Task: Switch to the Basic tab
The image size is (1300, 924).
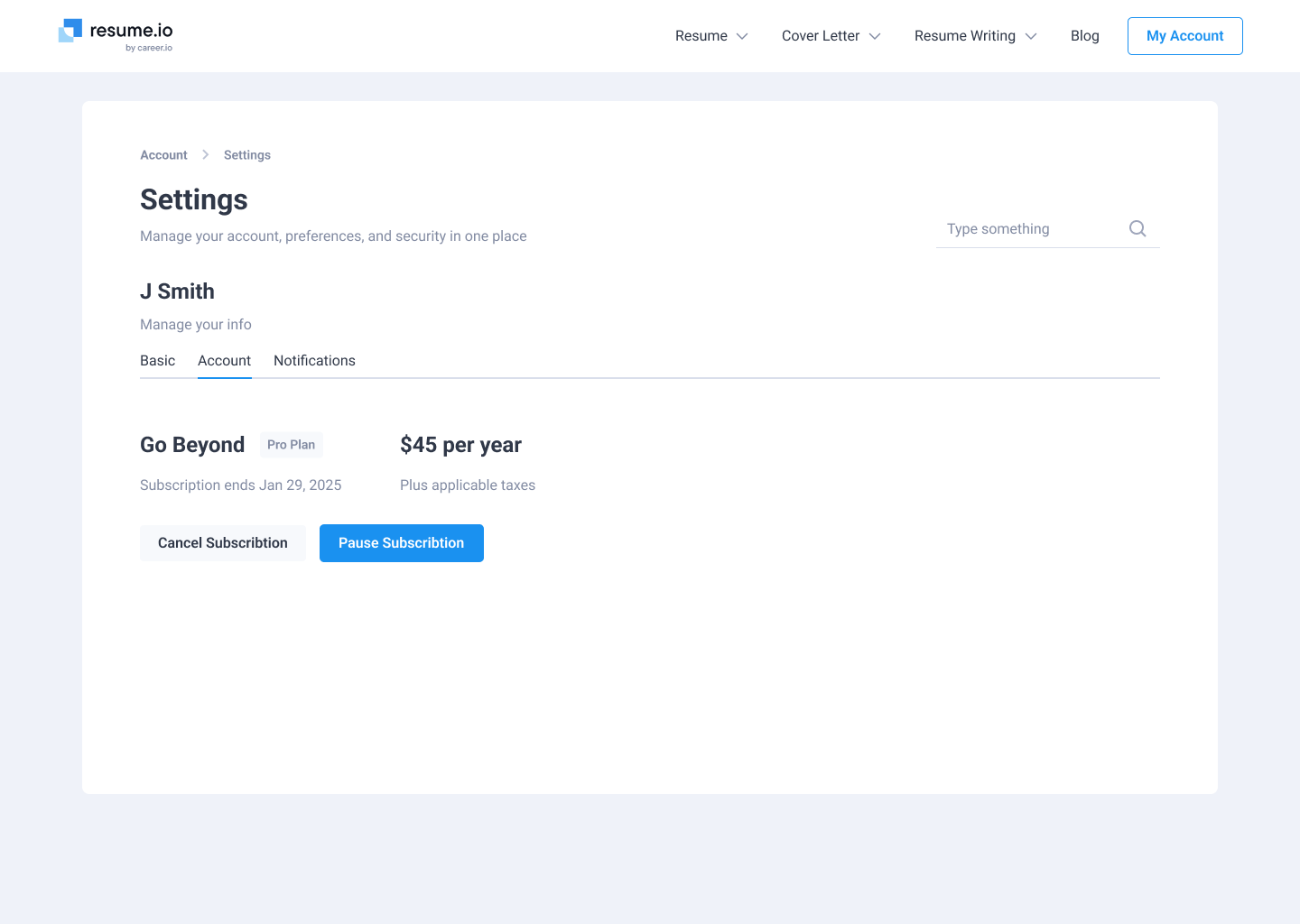Action: click(x=157, y=361)
